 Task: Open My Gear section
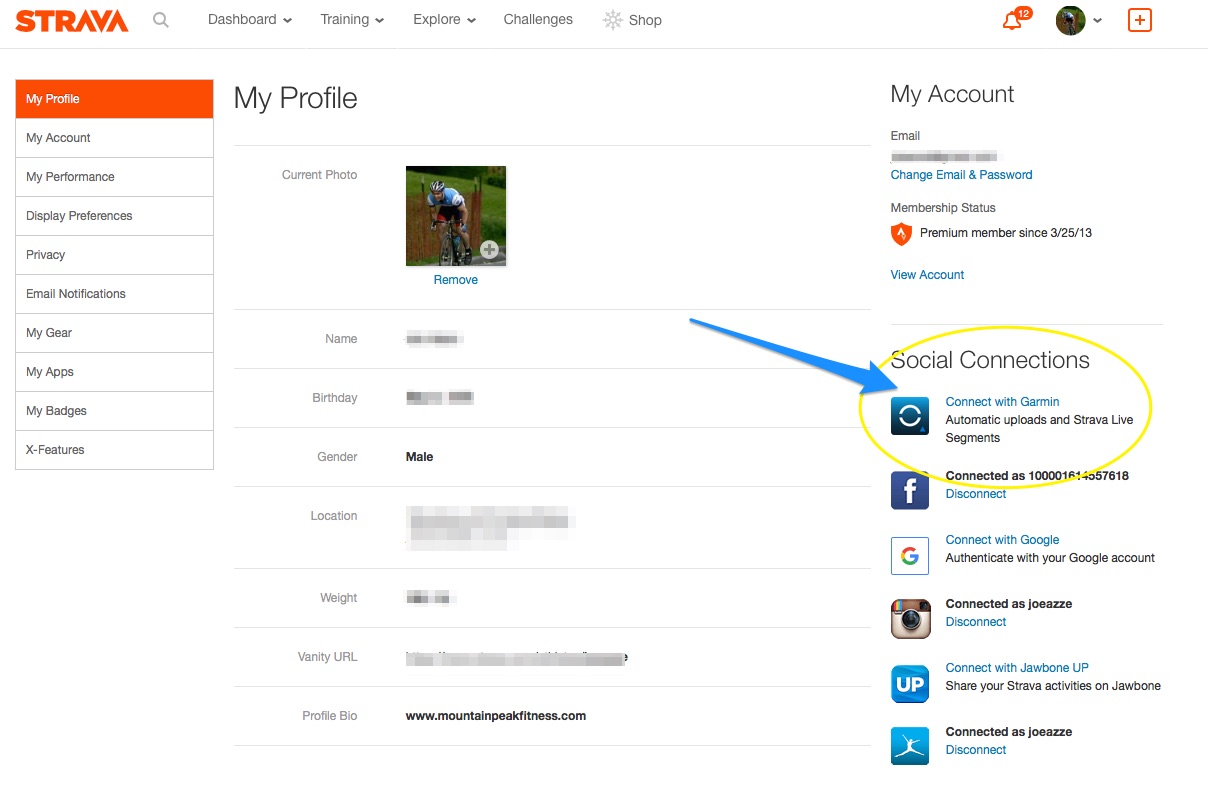click(114, 333)
